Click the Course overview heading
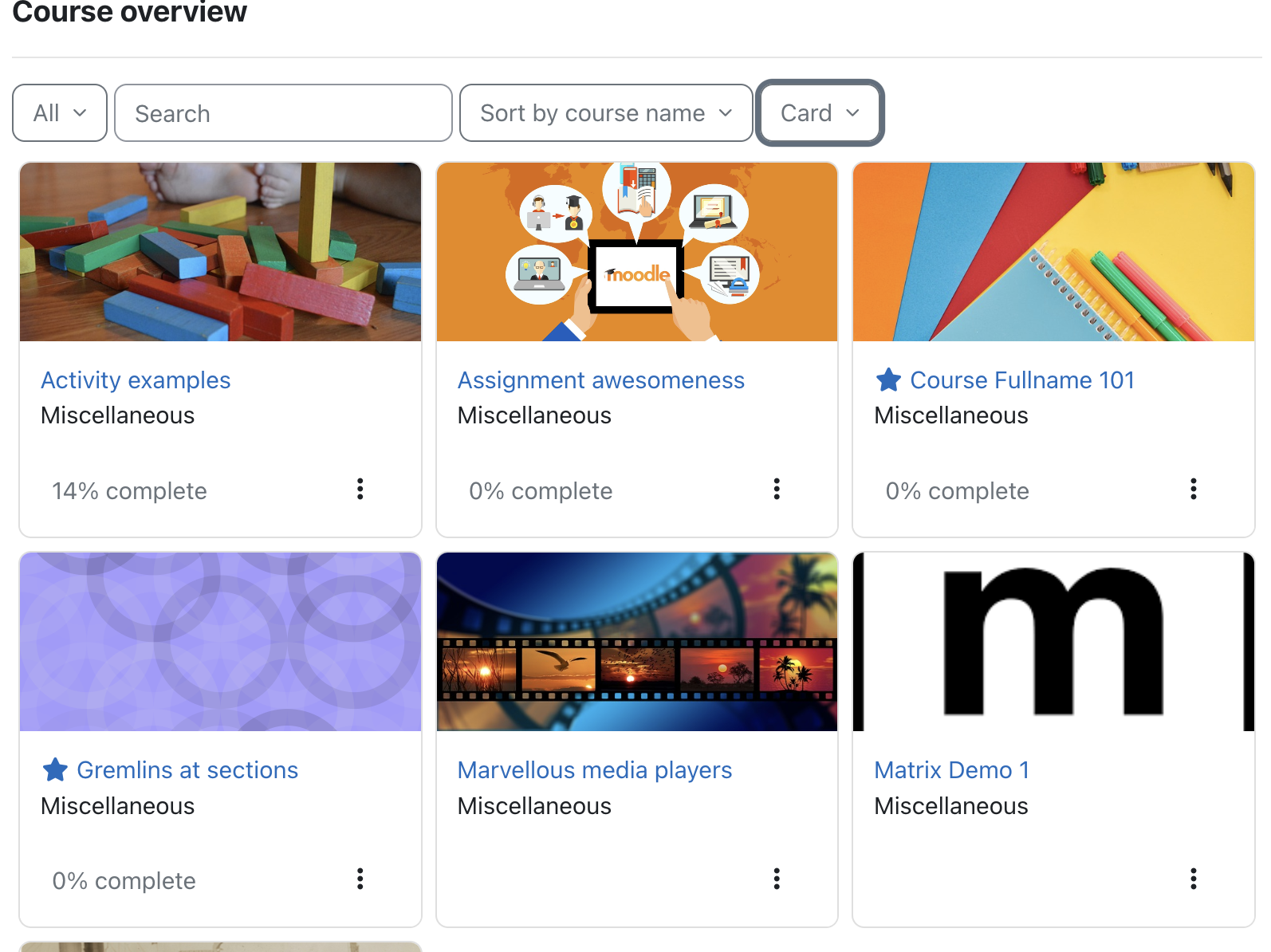 (130, 13)
